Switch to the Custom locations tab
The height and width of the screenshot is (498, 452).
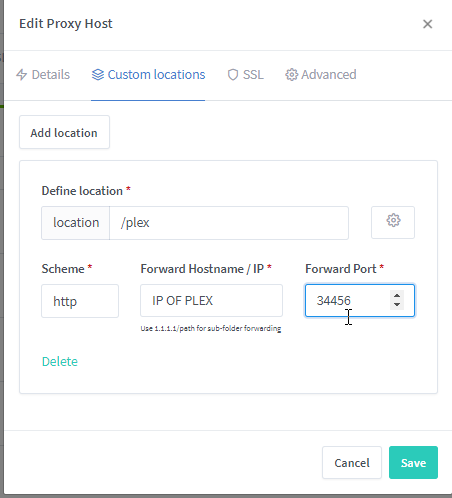click(148, 75)
